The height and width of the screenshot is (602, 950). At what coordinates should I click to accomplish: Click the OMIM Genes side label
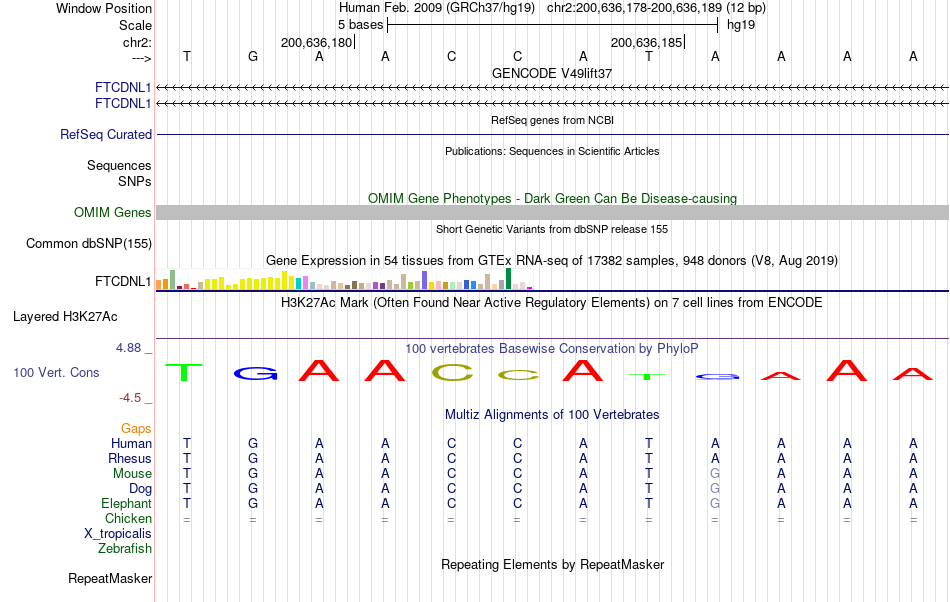(x=113, y=213)
